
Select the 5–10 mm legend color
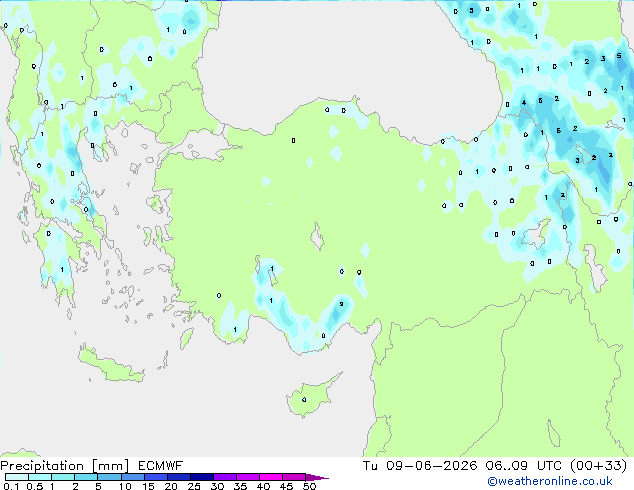109,477
